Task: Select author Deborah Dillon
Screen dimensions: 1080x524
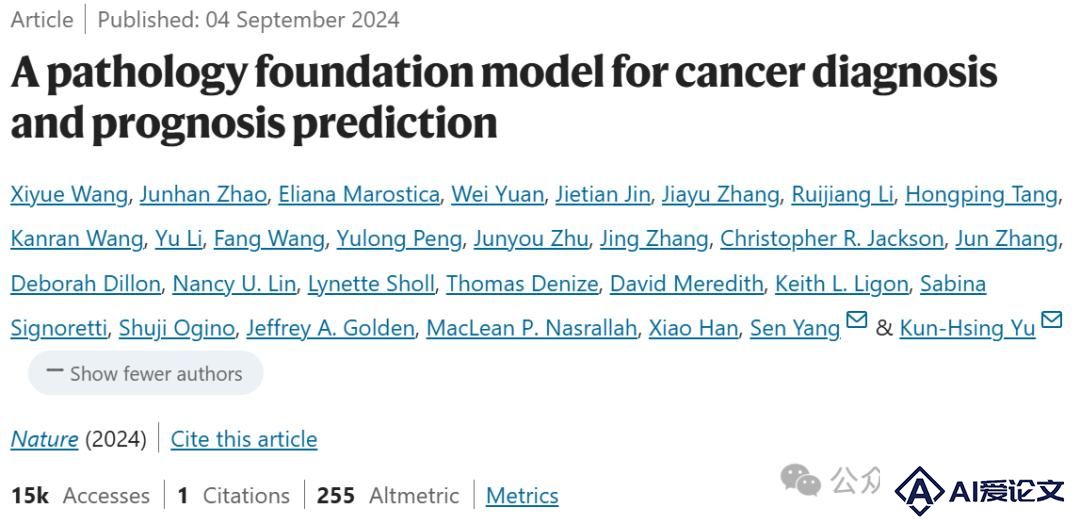Action: pos(85,284)
